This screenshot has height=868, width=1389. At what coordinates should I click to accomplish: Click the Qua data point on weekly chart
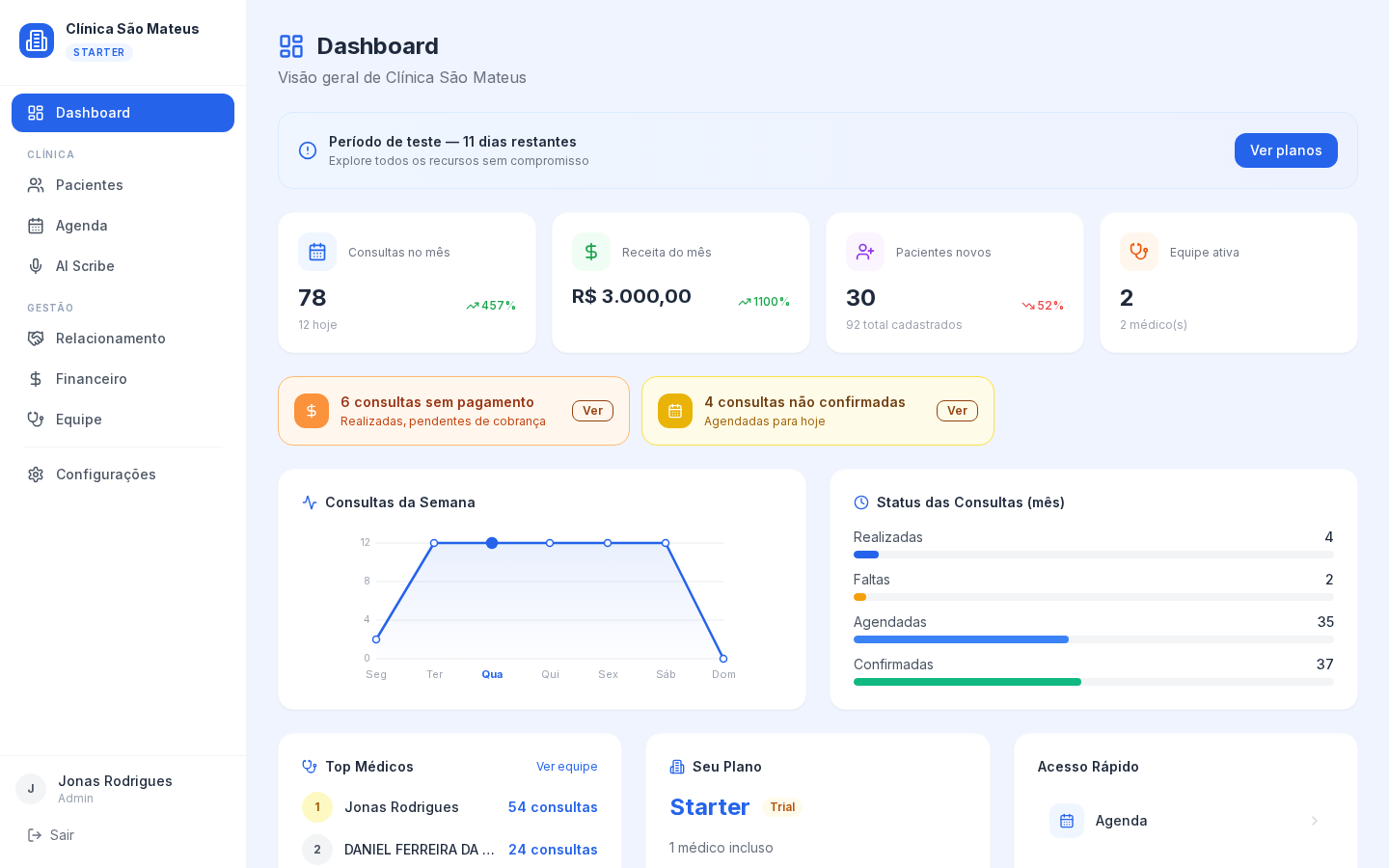tap(492, 543)
